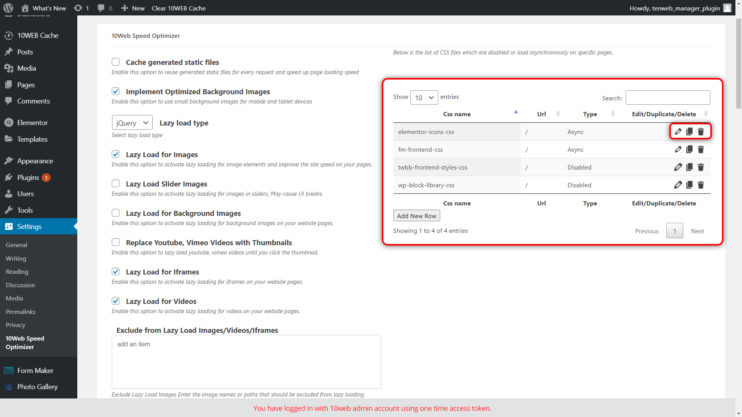742x417 pixels.
Task: Edit the twbb-frontend-styles-css row
Action: click(678, 167)
